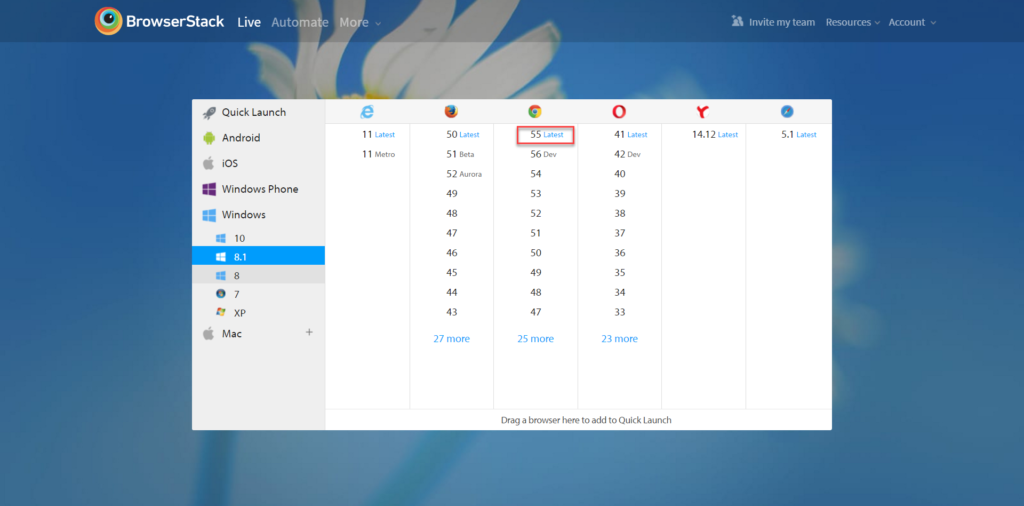Open the More dropdown menu

pos(360,22)
